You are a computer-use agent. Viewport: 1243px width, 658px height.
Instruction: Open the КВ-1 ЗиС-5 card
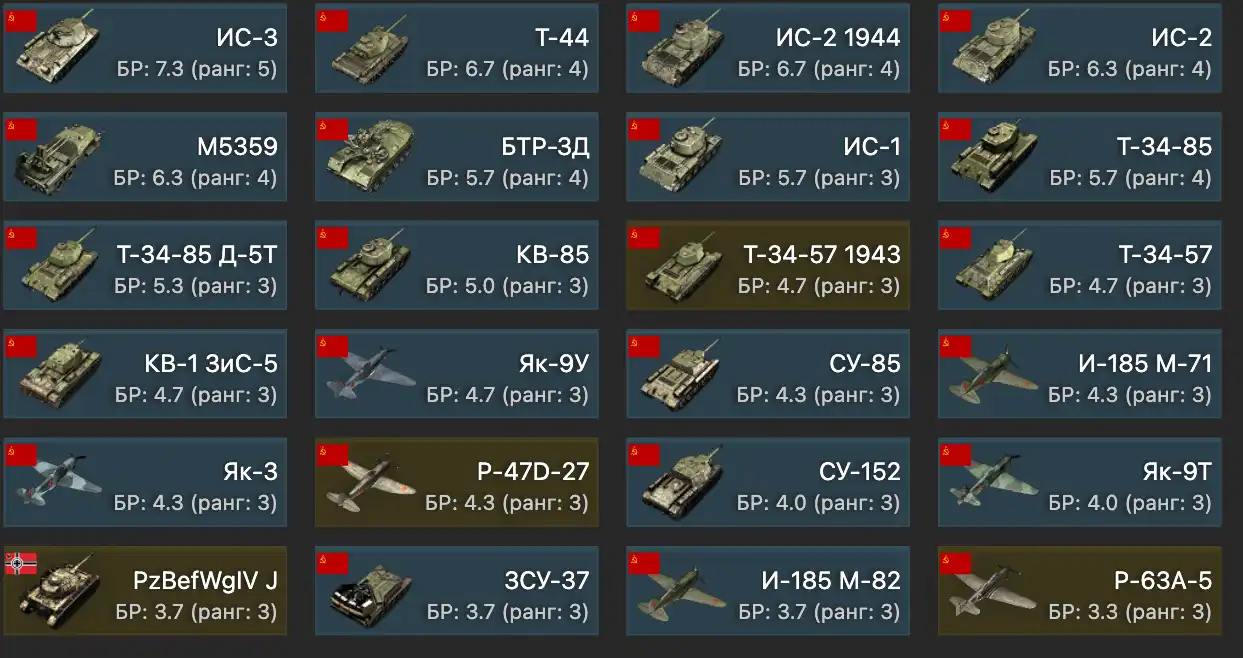tap(145, 374)
